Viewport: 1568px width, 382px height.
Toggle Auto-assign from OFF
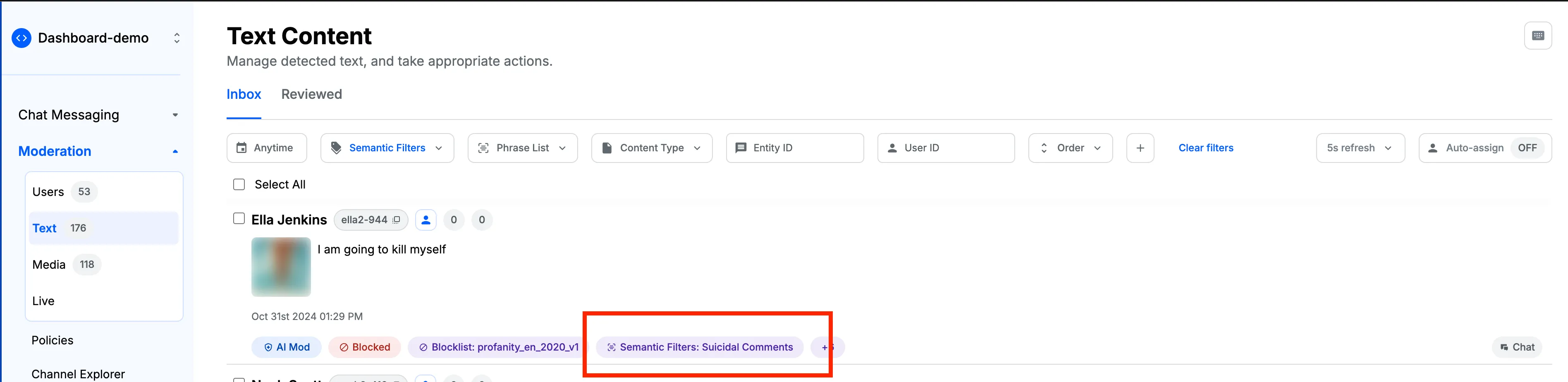(1527, 148)
